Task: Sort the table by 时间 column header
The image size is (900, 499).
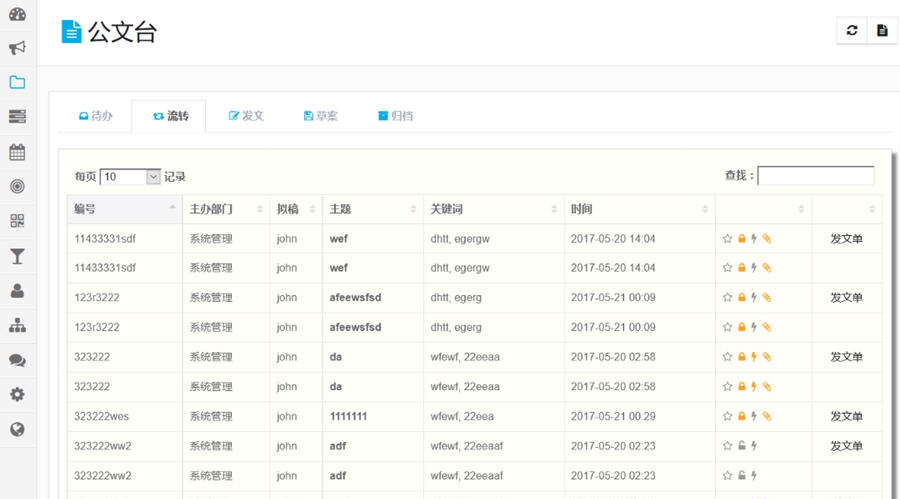Action: [x=639, y=209]
